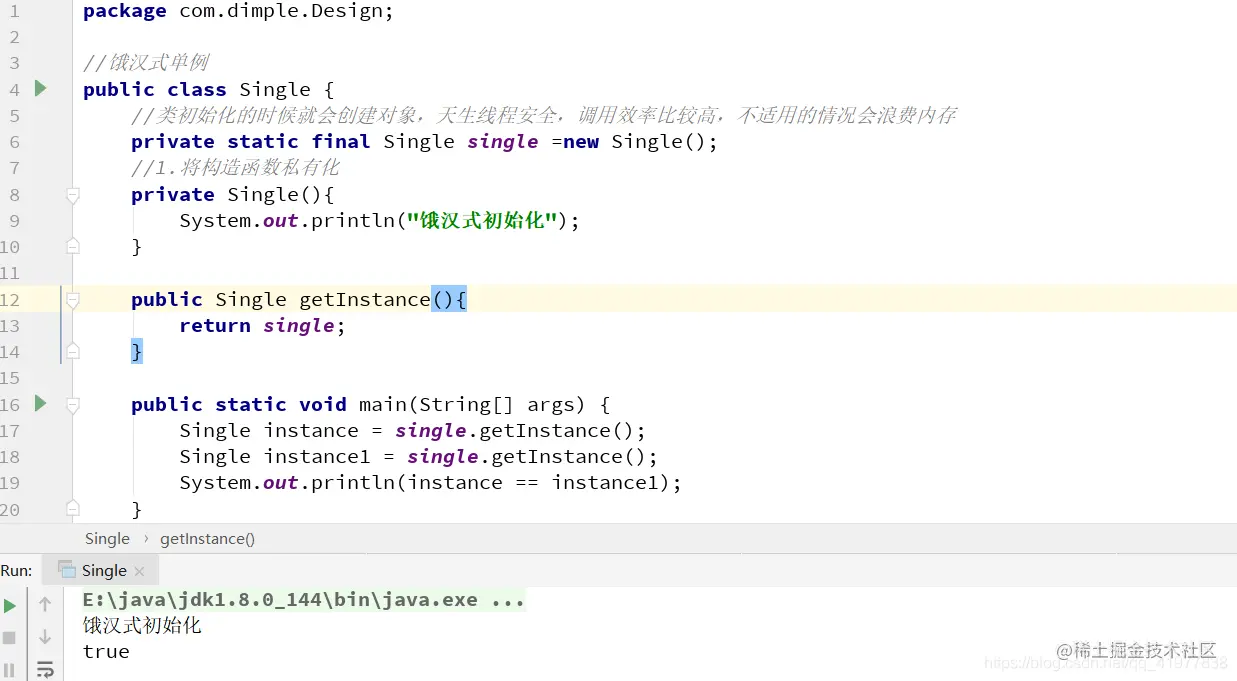Click the Single breadcrumb
The width and height of the screenshot is (1237, 681).
[107, 538]
